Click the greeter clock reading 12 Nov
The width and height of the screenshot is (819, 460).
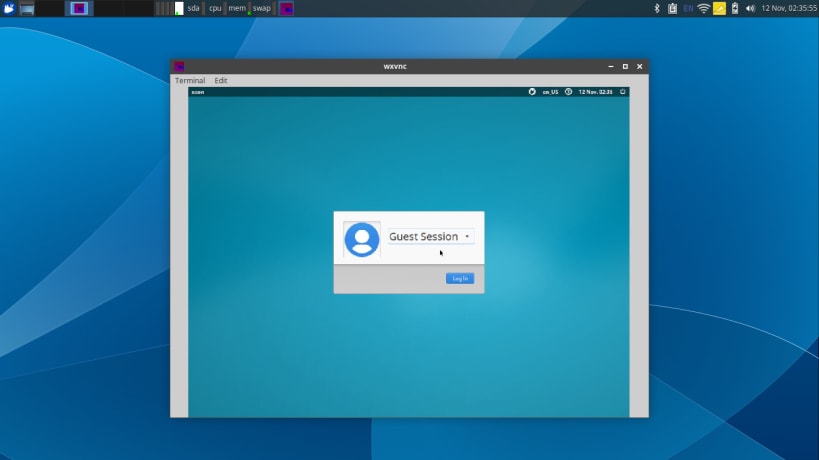(595, 92)
